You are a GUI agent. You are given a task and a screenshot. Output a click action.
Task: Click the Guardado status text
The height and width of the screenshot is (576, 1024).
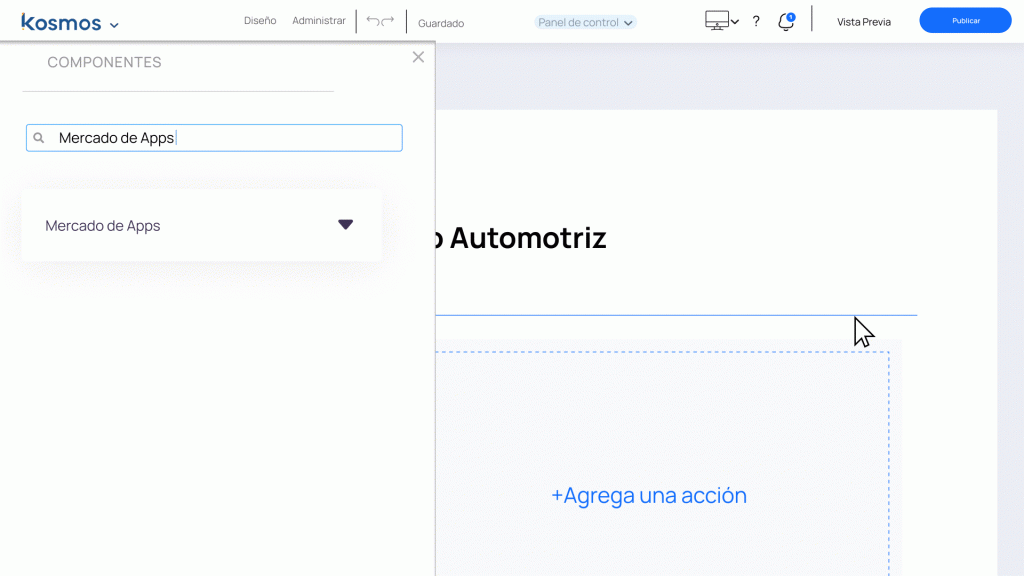[x=441, y=23]
